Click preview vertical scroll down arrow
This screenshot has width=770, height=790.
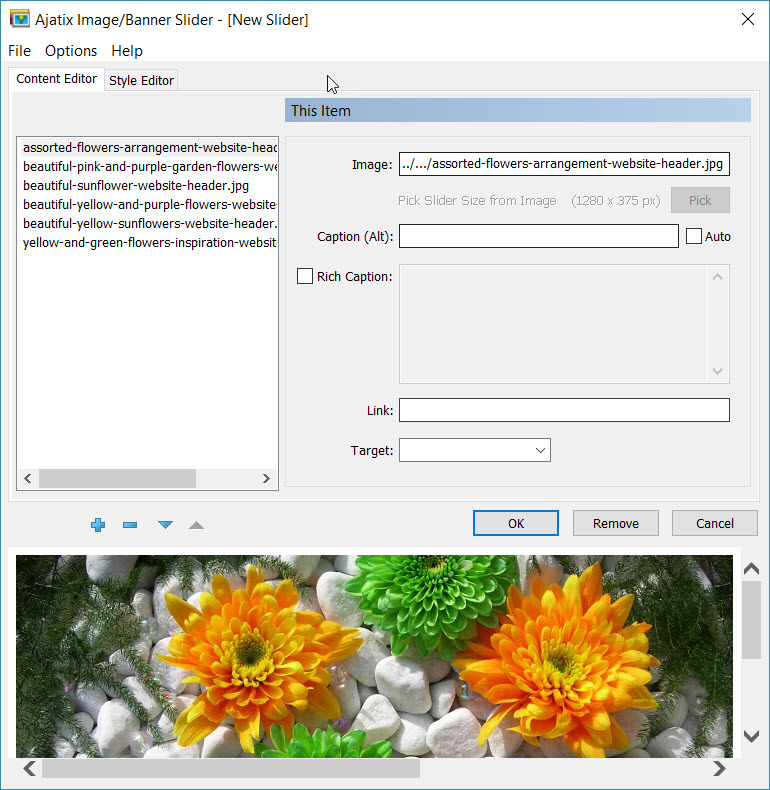(751, 736)
